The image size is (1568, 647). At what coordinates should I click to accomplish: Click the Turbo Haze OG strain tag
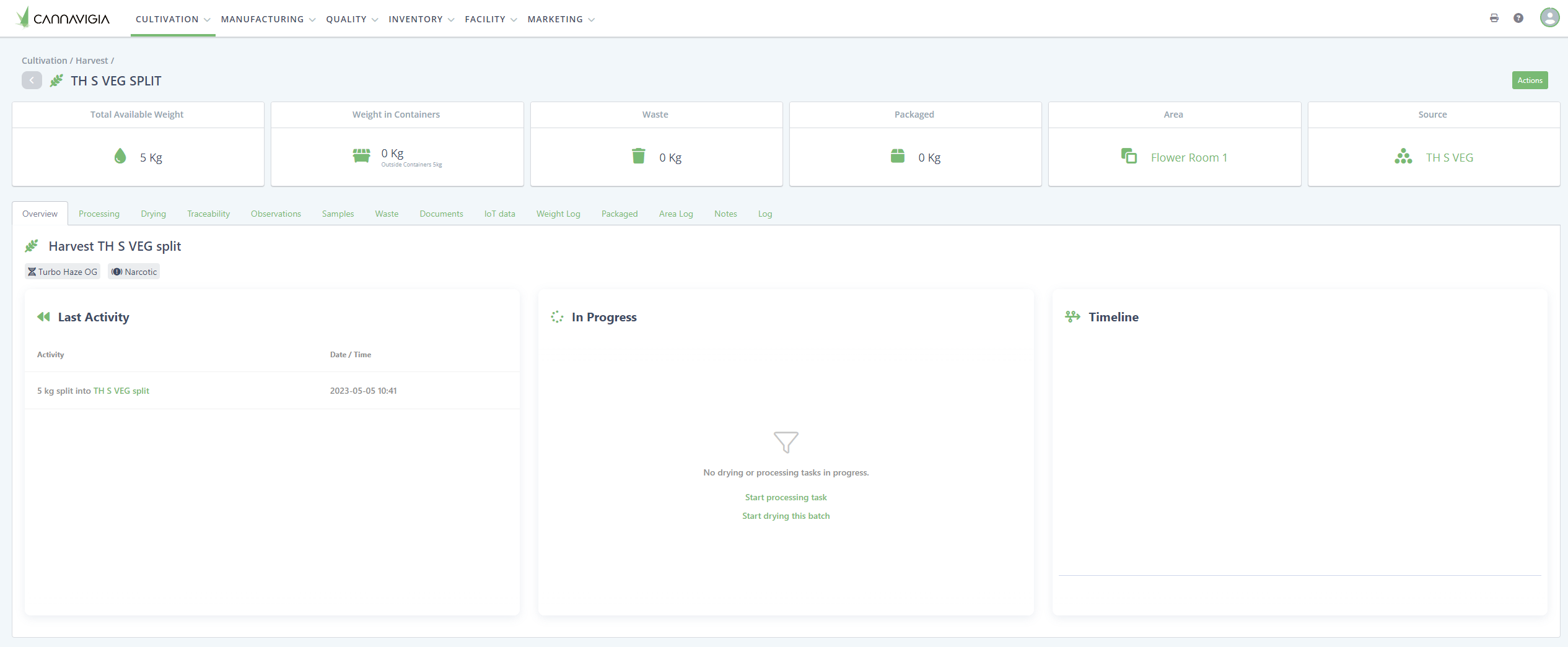point(63,272)
